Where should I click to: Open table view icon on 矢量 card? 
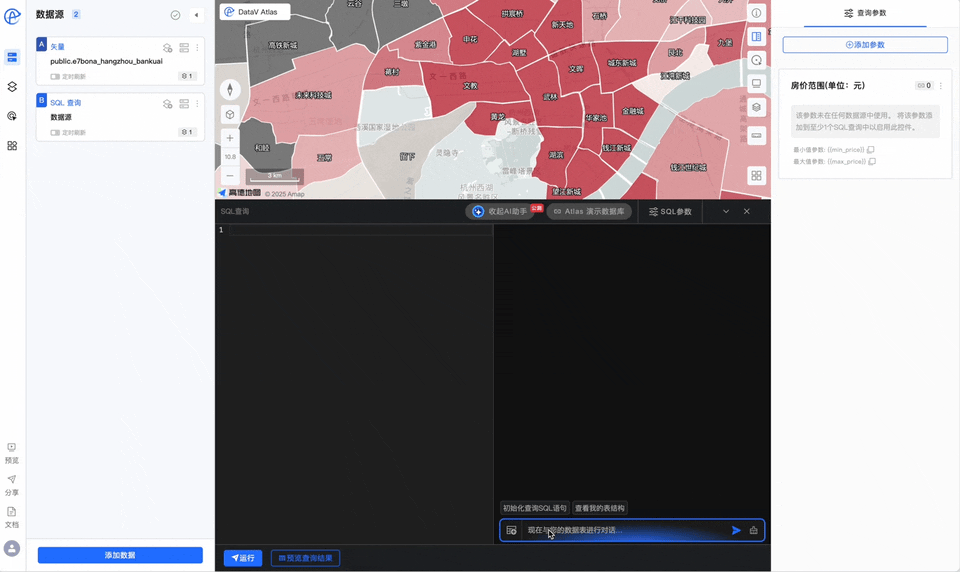(184, 48)
